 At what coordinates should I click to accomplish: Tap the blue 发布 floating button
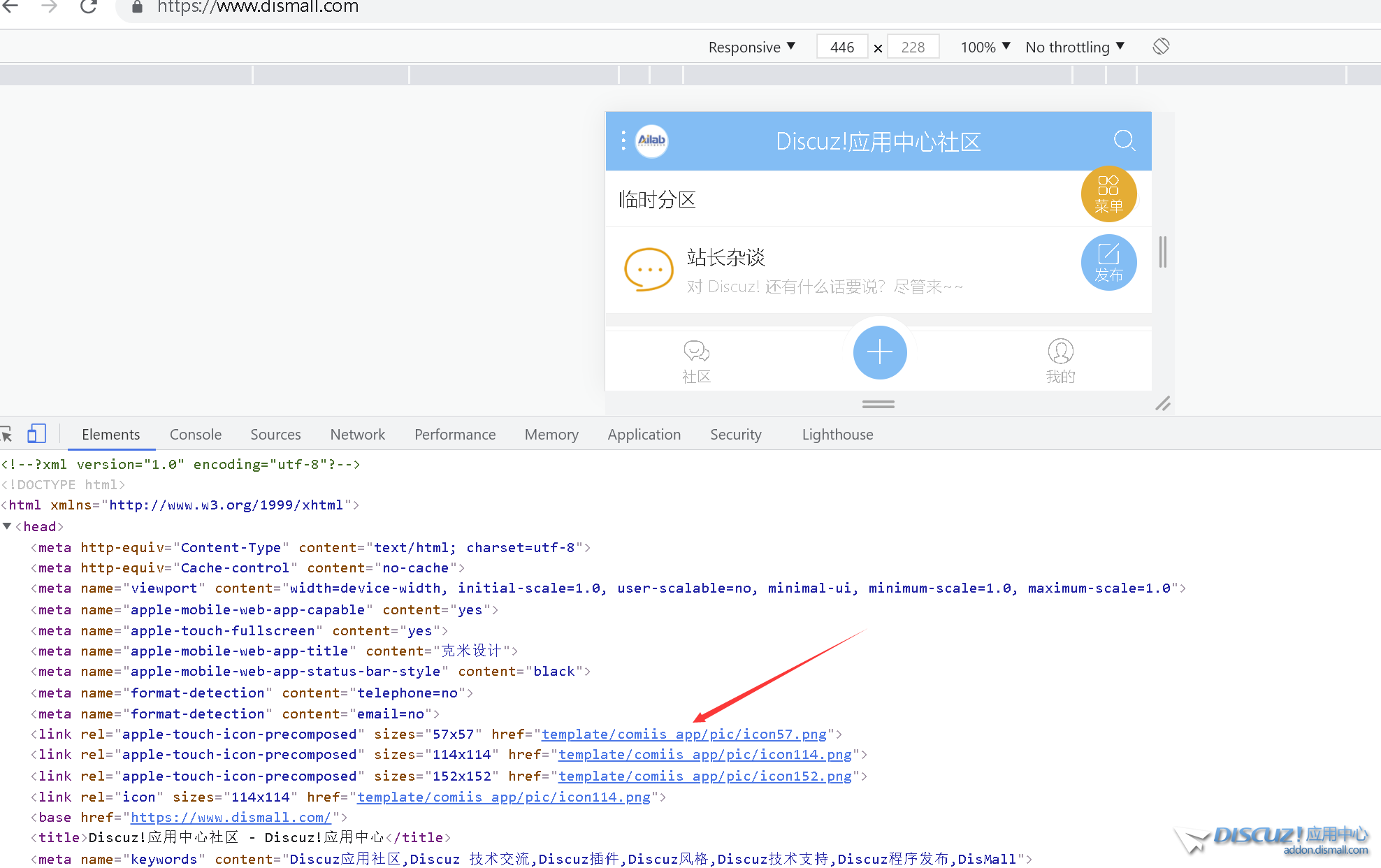[x=1108, y=263]
